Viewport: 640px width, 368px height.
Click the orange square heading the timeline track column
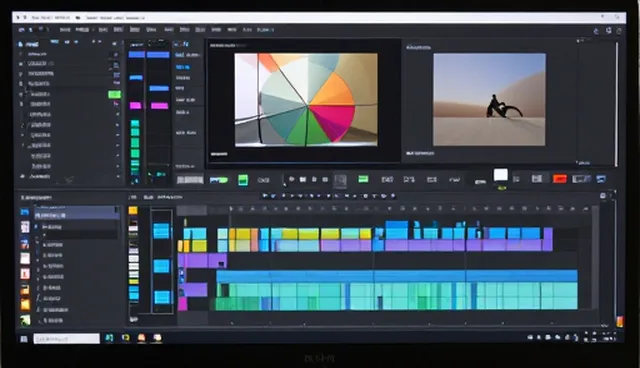(x=133, y=211)
